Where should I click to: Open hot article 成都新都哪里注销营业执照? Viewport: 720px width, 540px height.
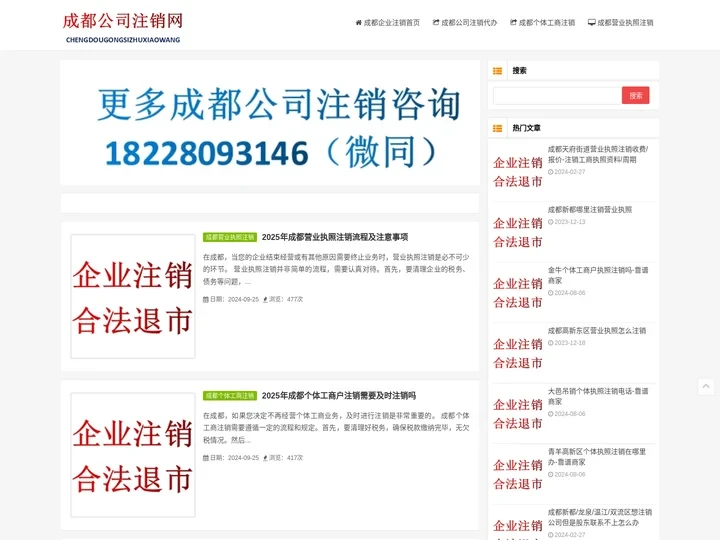tap(590, 209)
